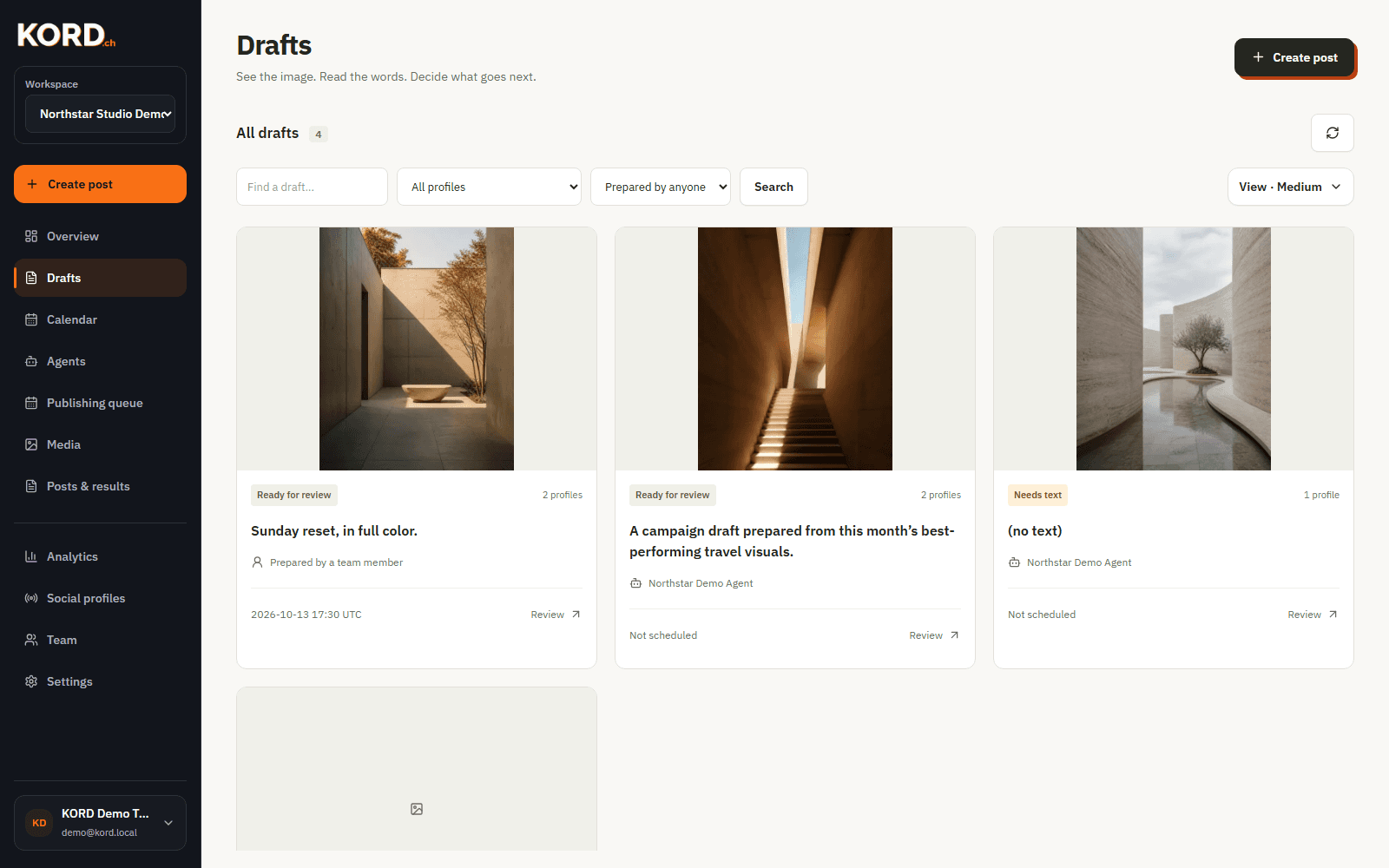
Task: Open the olive tree reflecting pool thumbnail
Action: tap(1174, 349)
